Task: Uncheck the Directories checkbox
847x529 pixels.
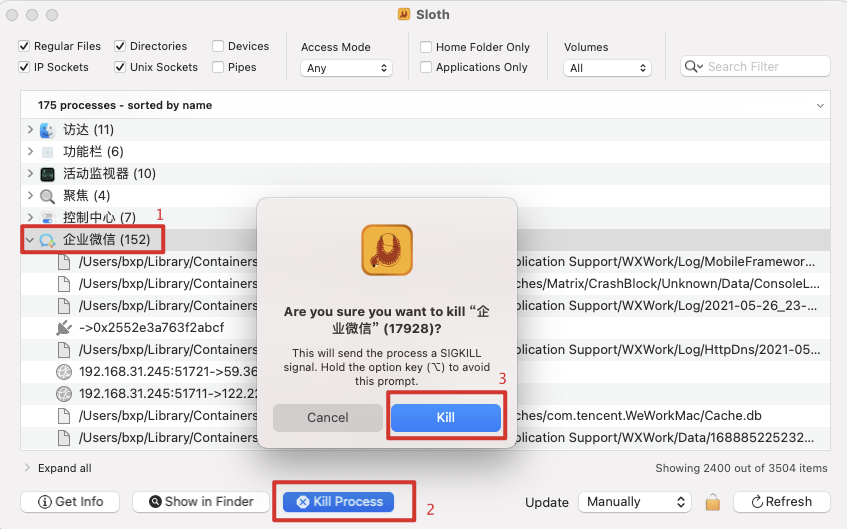Action: click(120, 46)
